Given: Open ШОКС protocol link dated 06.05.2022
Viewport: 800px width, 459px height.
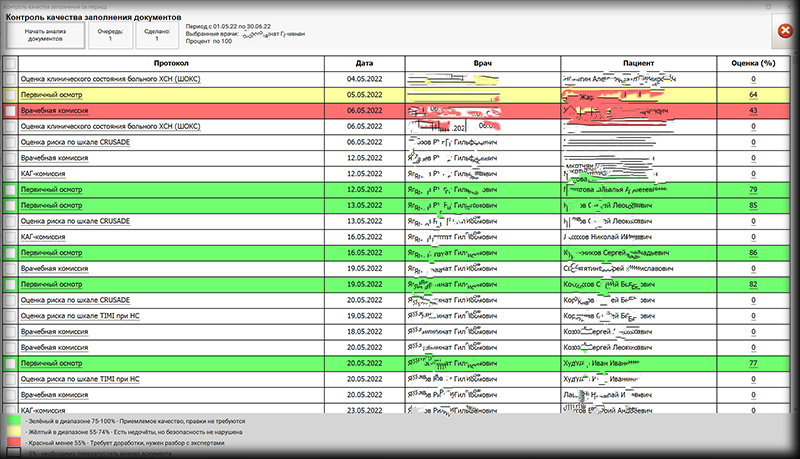Looking at the screenshot, I should click(x=110, y=126).
